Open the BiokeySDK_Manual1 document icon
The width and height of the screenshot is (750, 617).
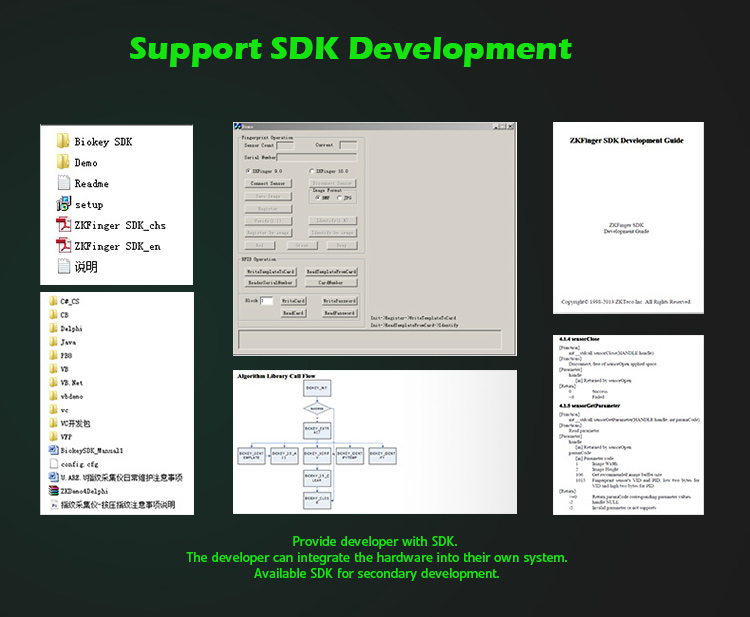coord(54,450)
